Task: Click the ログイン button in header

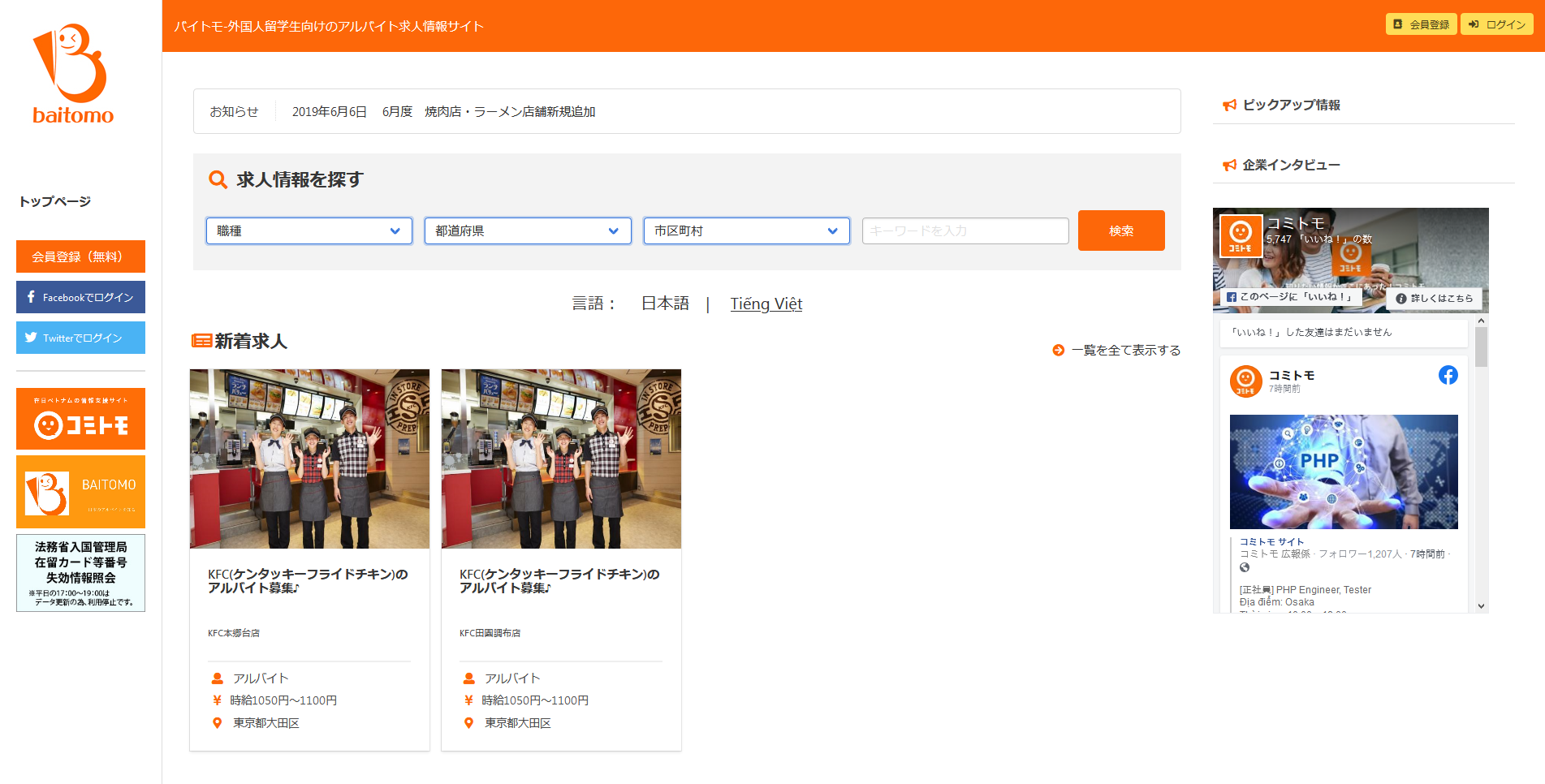Action: [1497, 24]
